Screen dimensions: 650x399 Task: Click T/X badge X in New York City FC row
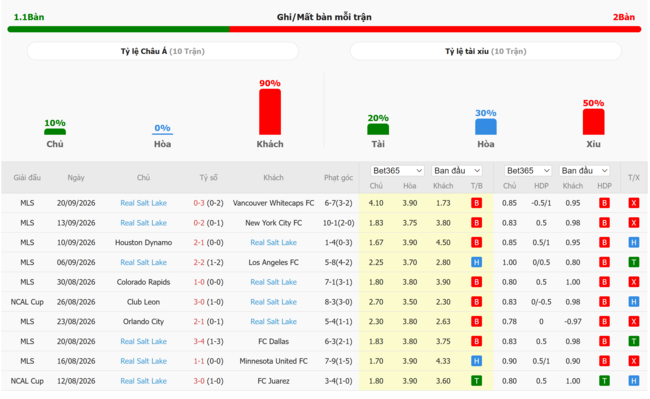pyautogui.click(x=633, y=223)
